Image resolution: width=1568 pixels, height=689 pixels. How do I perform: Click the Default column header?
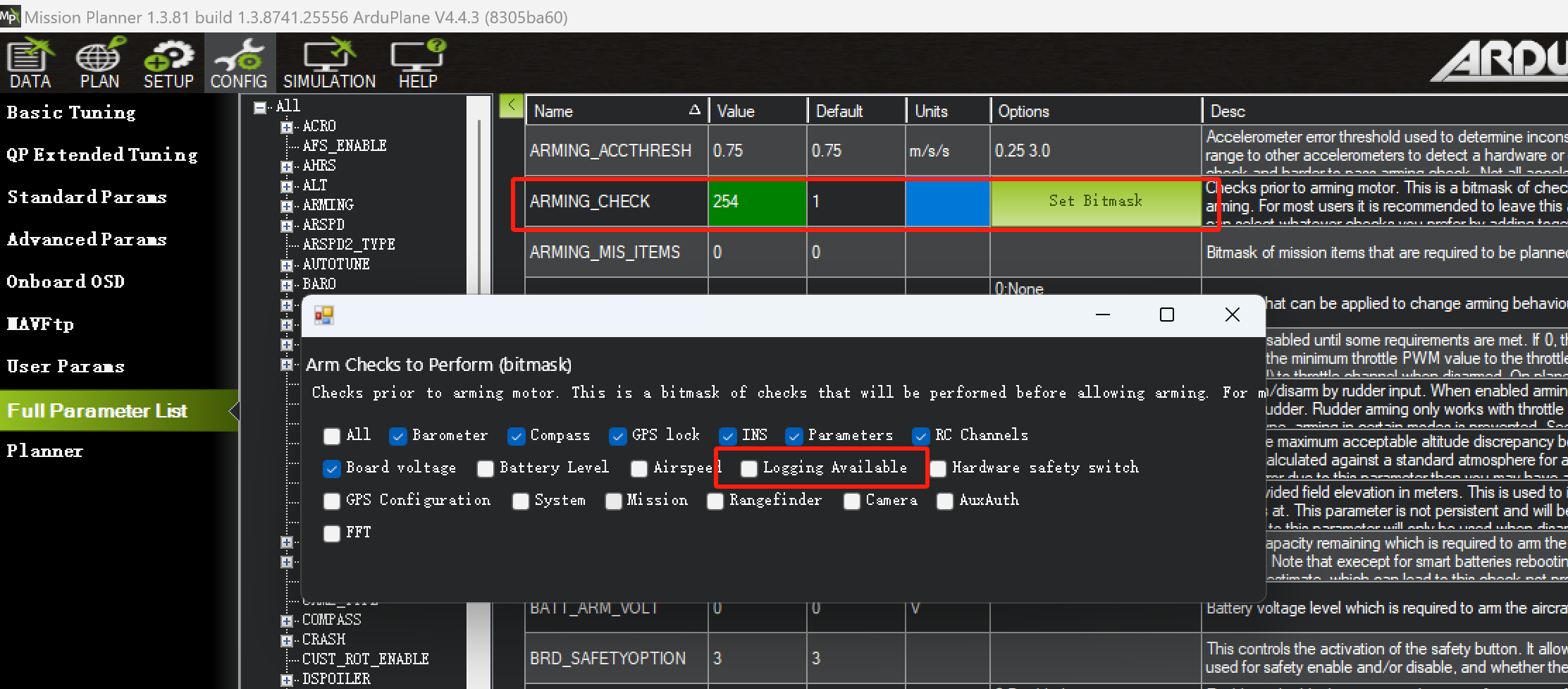pyautogui.click(x=856, y=111)
